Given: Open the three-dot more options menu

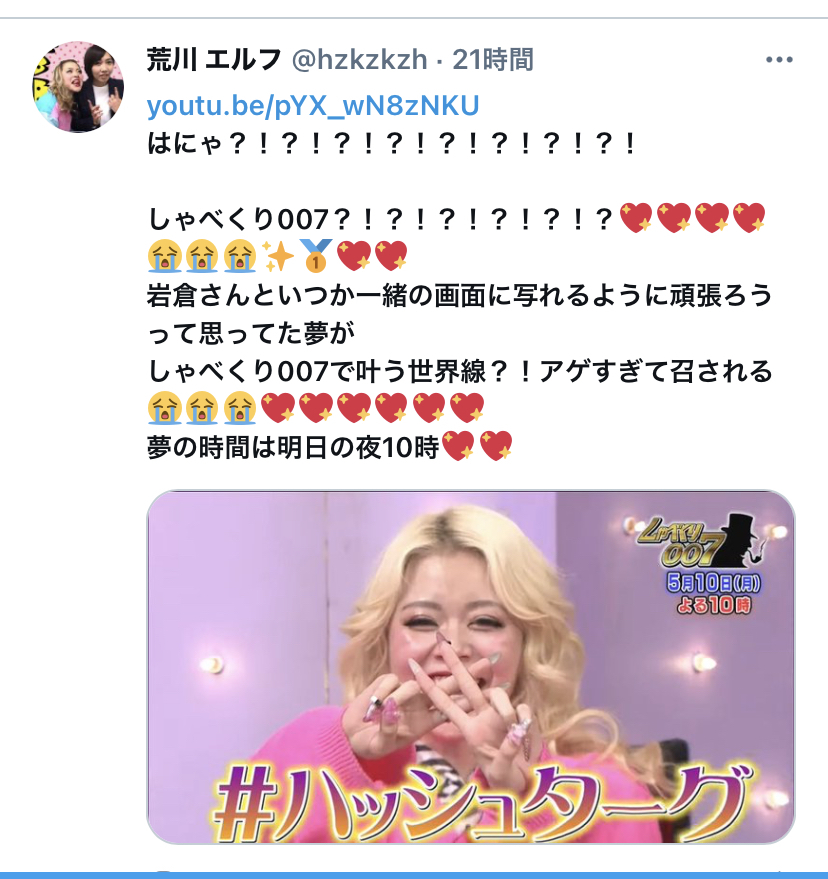Looking at the screenshot, I should [x=779, y=59].
